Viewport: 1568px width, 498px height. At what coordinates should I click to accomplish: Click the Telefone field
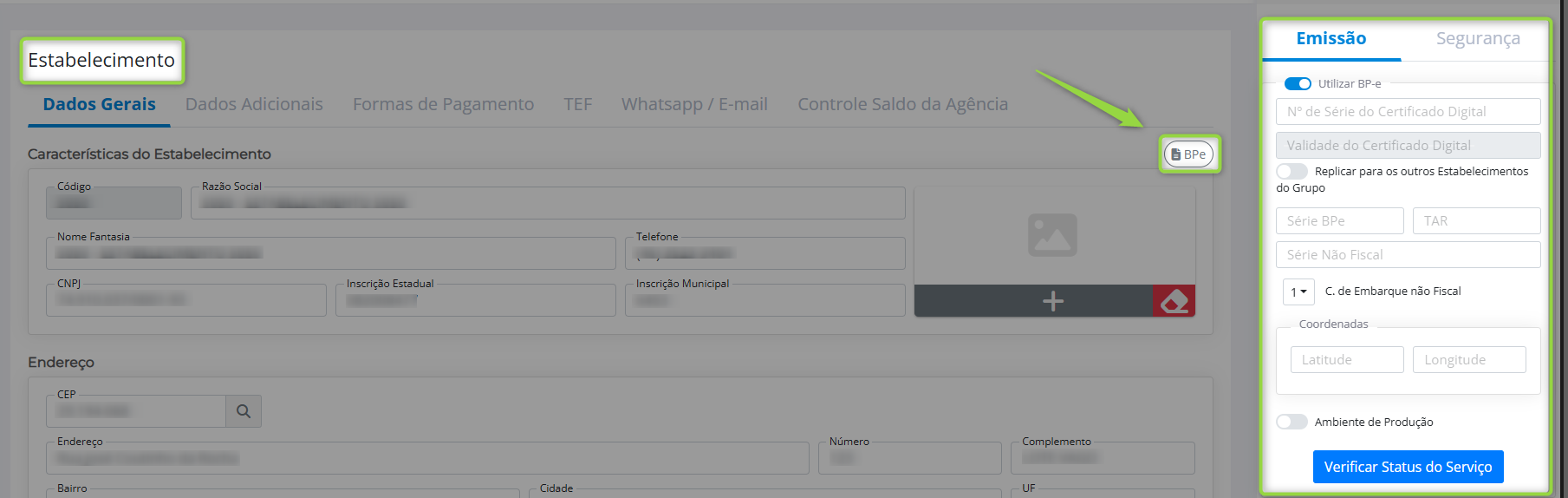(x=764, y=253)
